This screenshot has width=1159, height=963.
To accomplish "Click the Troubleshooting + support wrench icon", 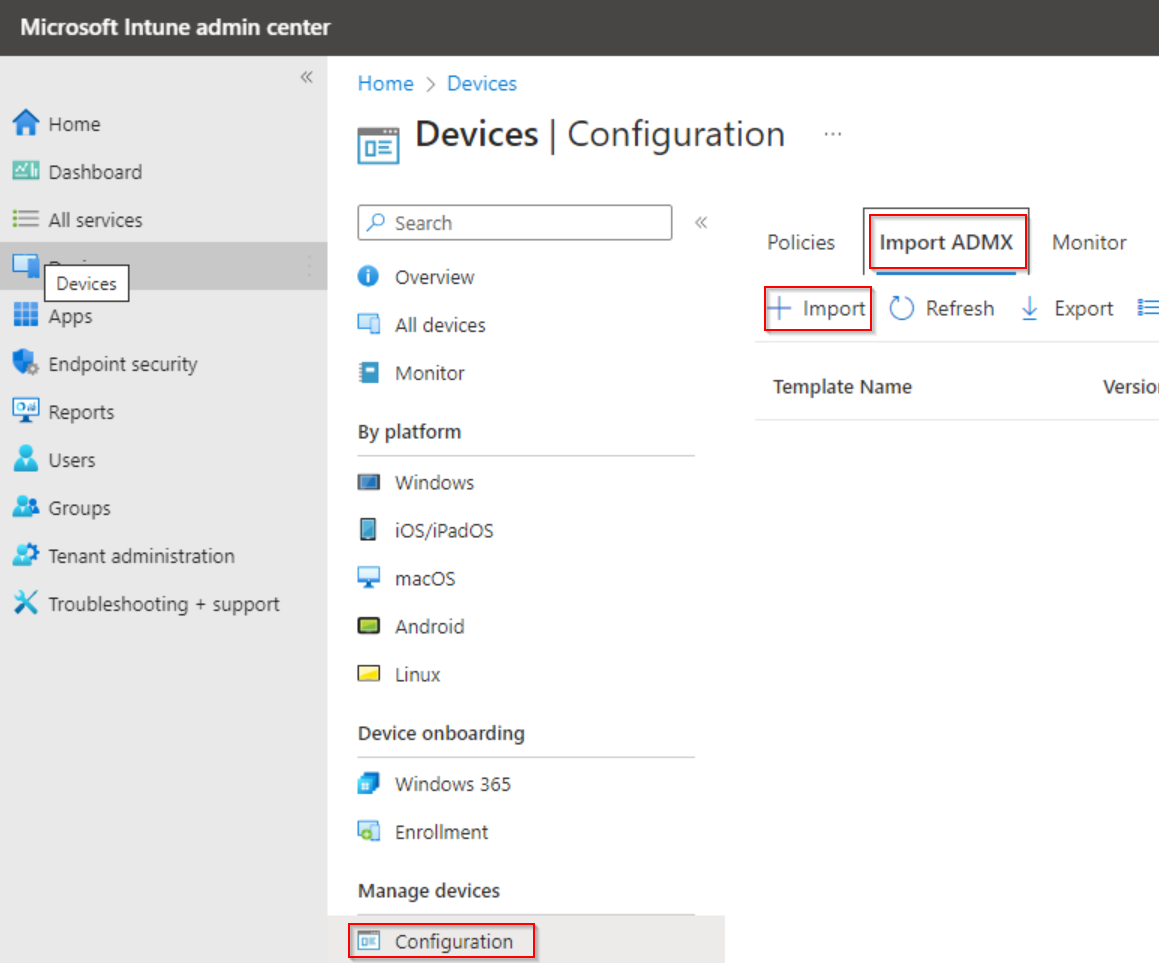I will pos(26,602).
